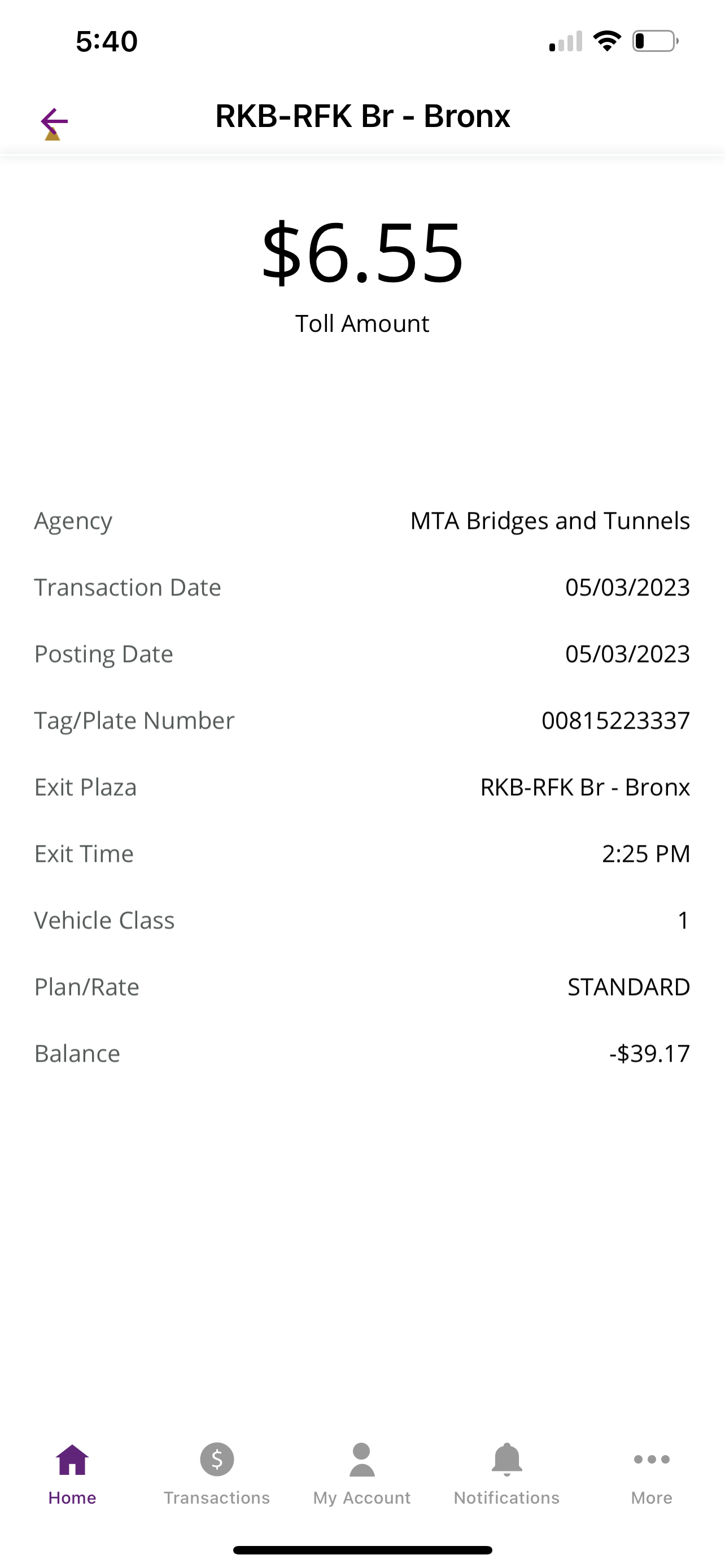Tap the Exit Plaza value RKB-RFK Br - Bronx
Screen dimensions: 725x1568
point(585,787)
